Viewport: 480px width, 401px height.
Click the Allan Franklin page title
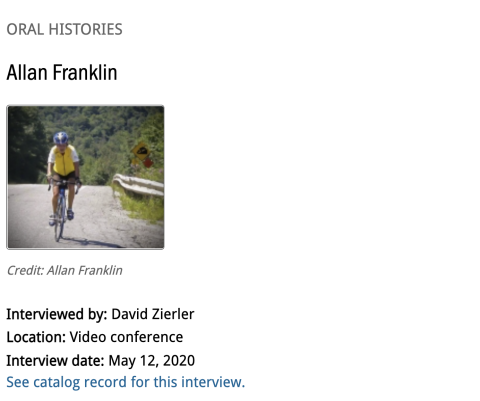[62, 72]
